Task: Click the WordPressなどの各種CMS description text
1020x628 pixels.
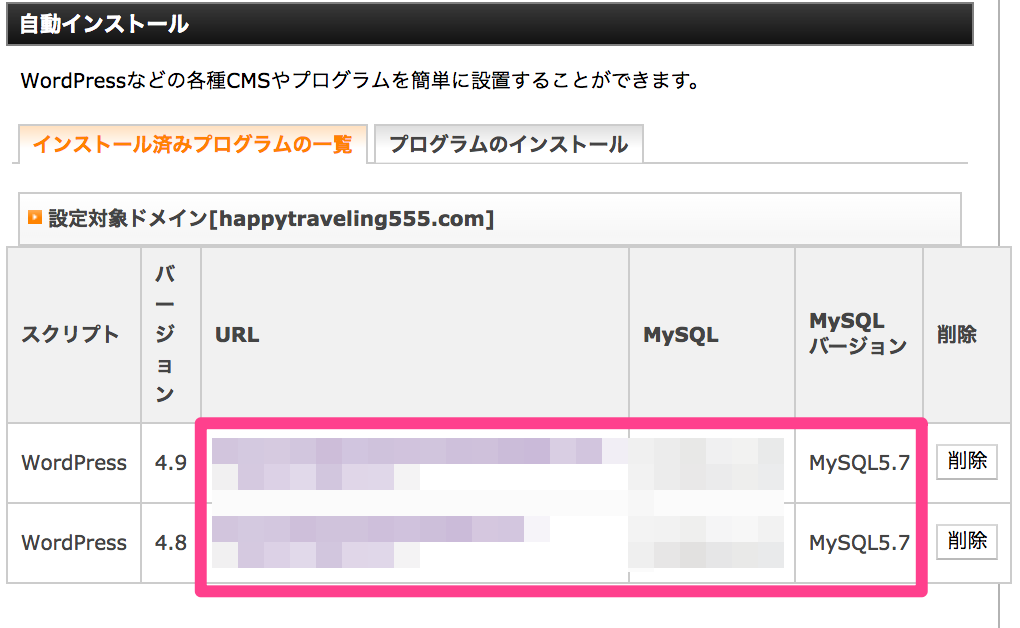Action: pos(360,81)
